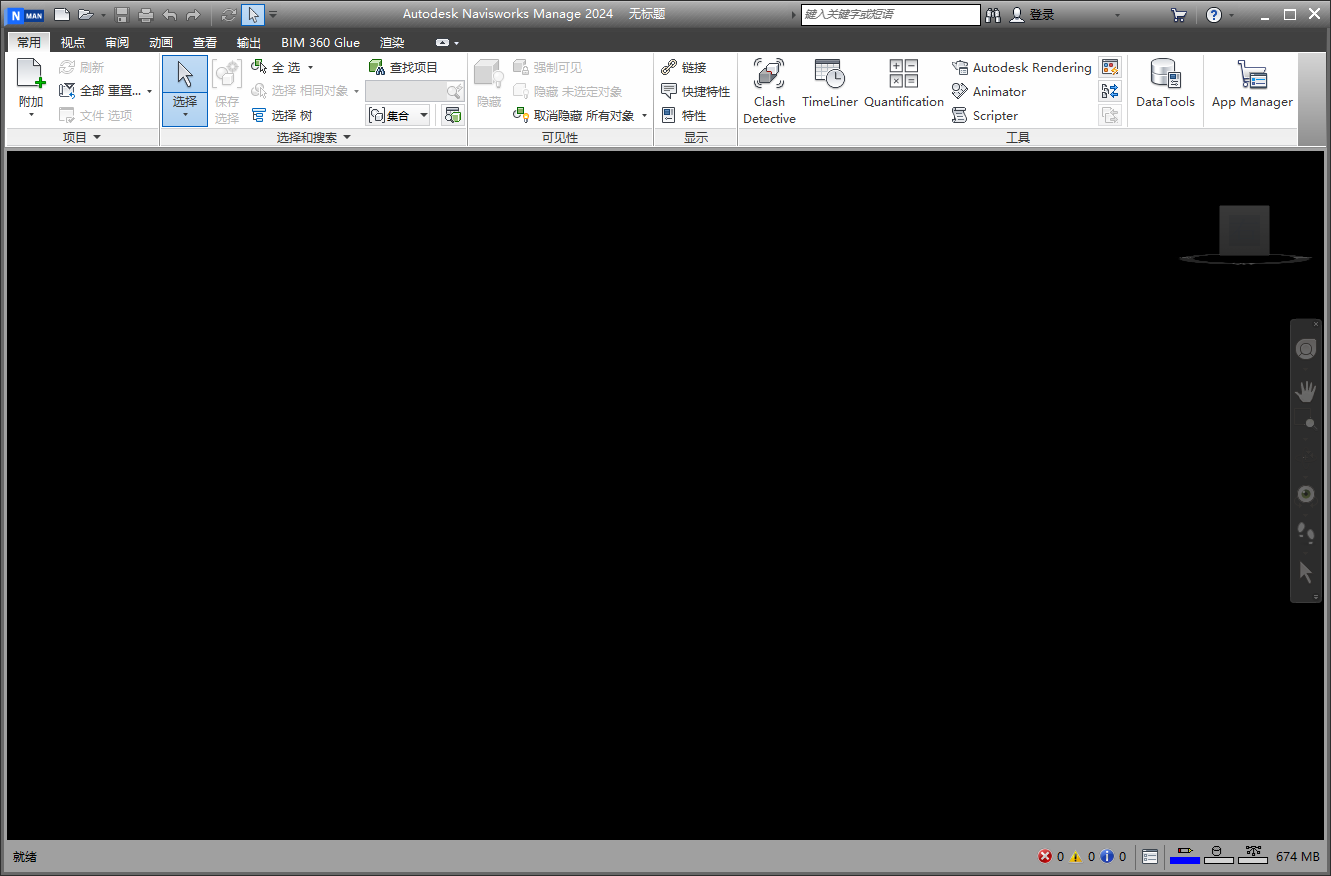Open the BIM 360 Glue tab

pos(320,43)
